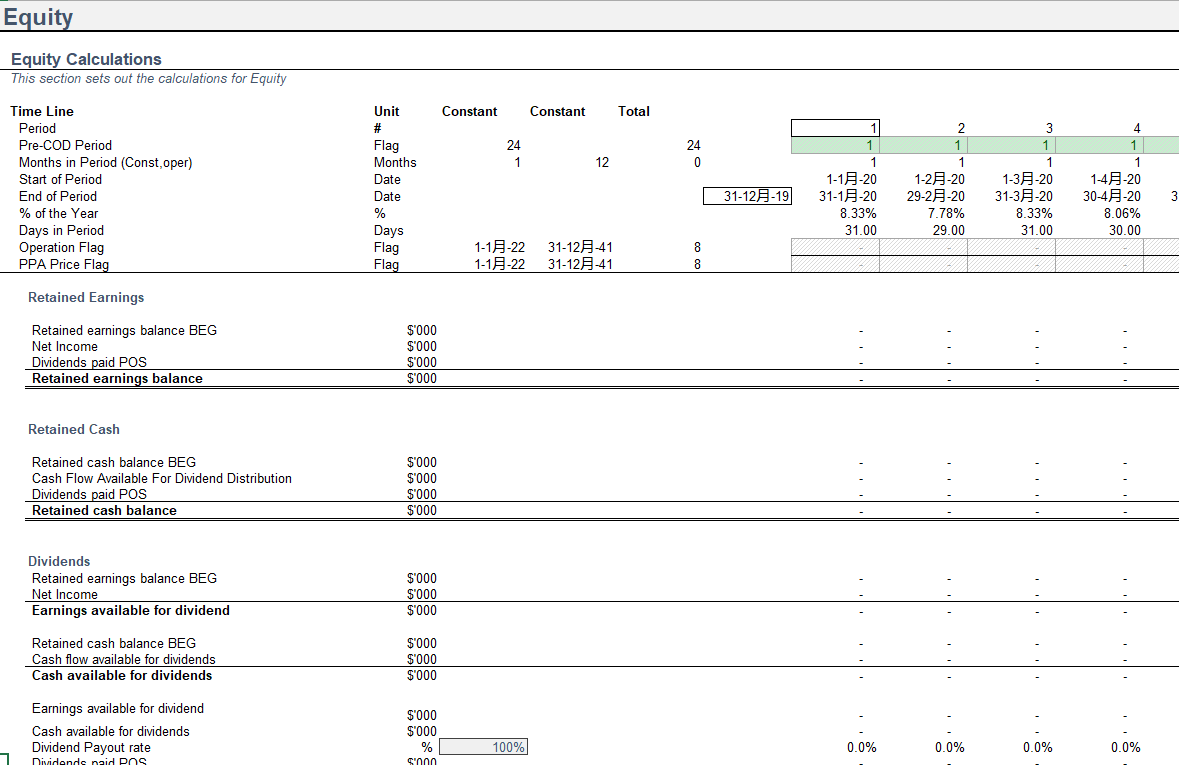Select the Retained Cash section heading
This screenshot has height=765, width=1179.
coord(74,429)
